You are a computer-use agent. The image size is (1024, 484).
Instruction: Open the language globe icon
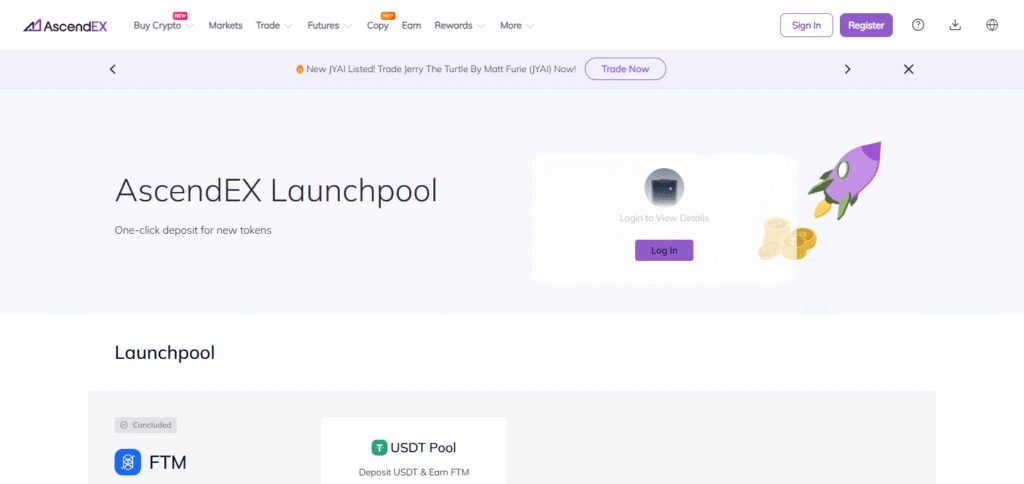[992, 25]
